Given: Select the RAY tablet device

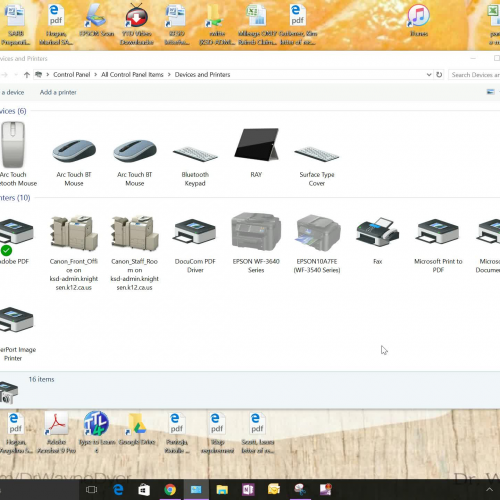Looking at the screenshot, I should point(256,153).
